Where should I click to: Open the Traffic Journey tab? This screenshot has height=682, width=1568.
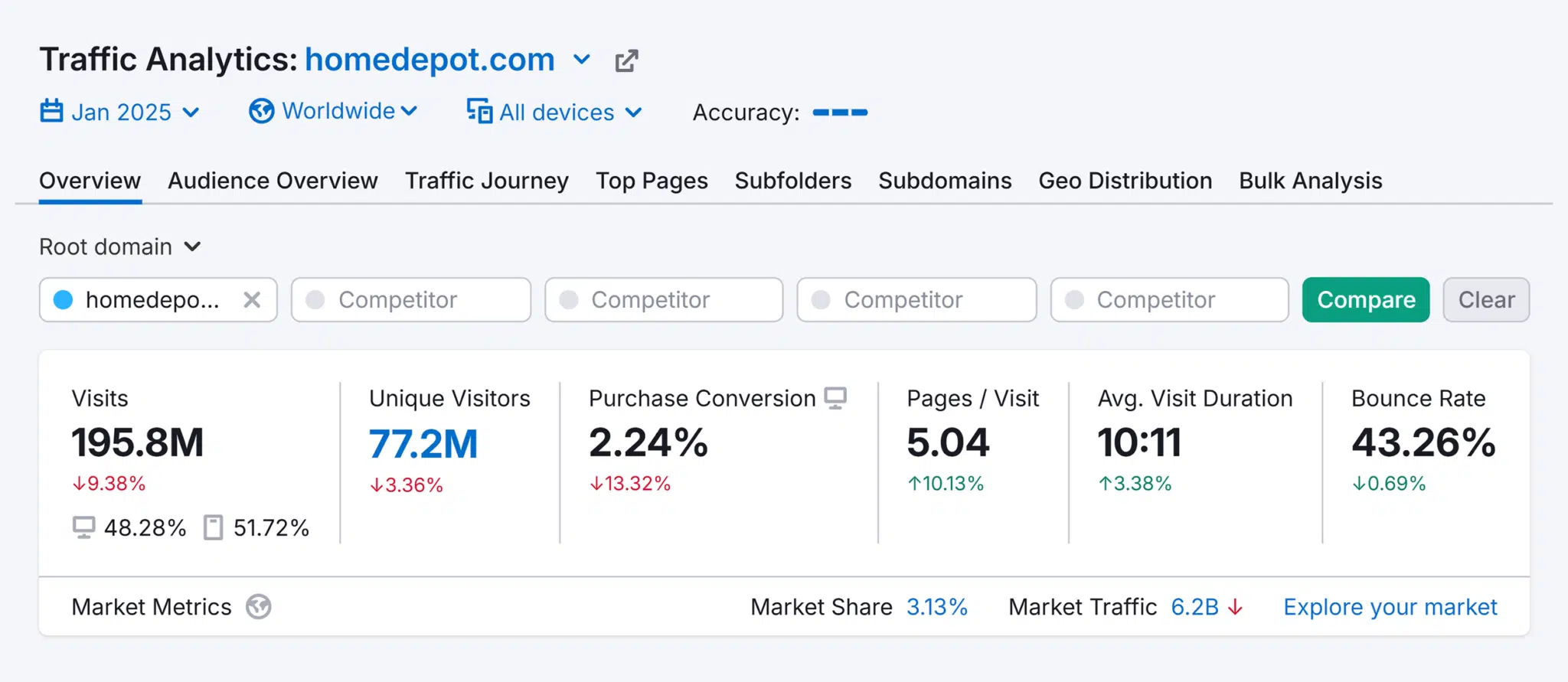pos(487,181)
